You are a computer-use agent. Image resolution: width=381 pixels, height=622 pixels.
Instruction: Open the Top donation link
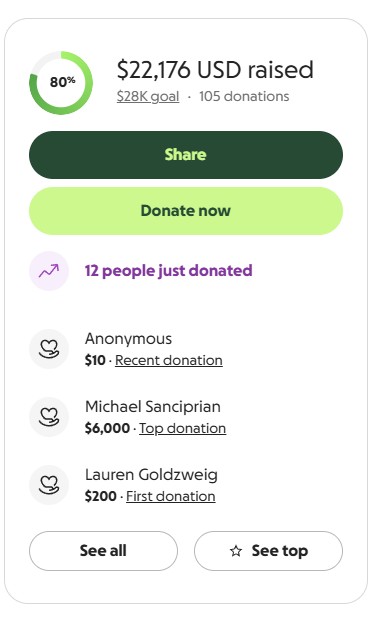183,428
